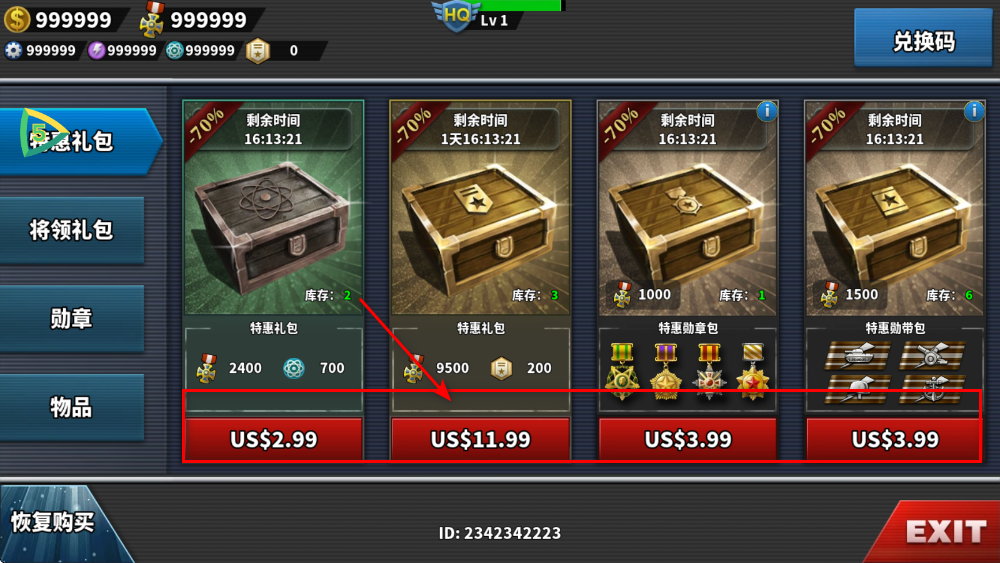
Task: Click the teal atom tech icon
Action: pyautogui.click(x=174, y=50)
